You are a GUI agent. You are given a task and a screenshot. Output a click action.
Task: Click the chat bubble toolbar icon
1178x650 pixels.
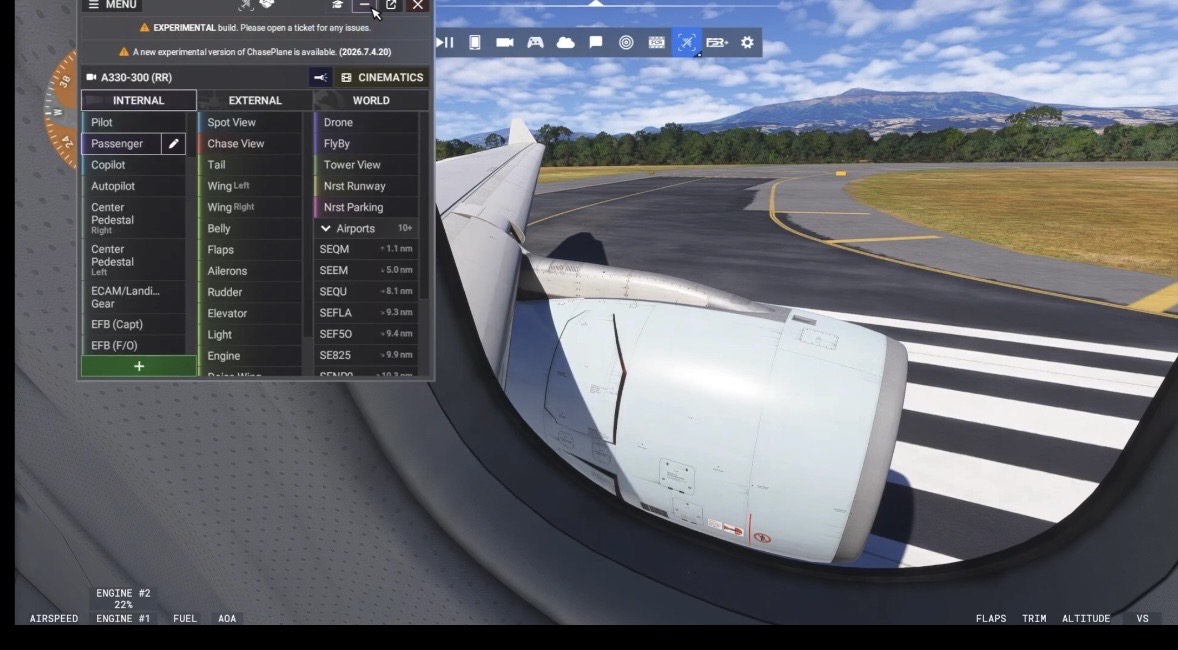pyautogui.click(x=596, y=42)
